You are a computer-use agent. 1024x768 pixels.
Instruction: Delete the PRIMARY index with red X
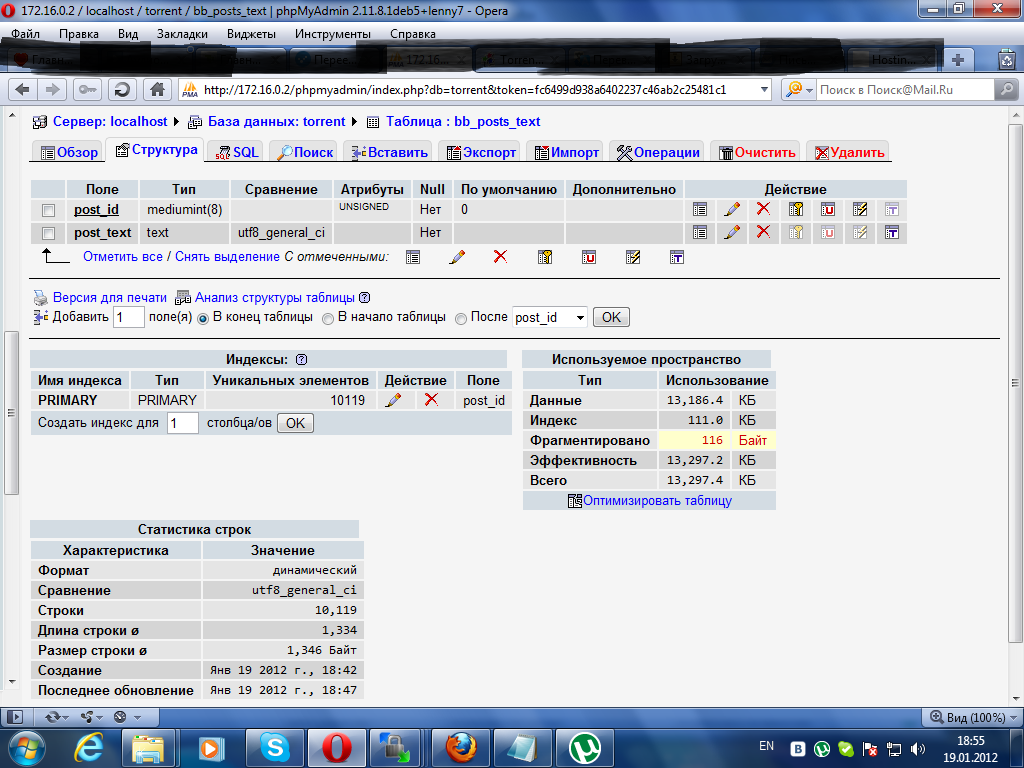point(431,400)
